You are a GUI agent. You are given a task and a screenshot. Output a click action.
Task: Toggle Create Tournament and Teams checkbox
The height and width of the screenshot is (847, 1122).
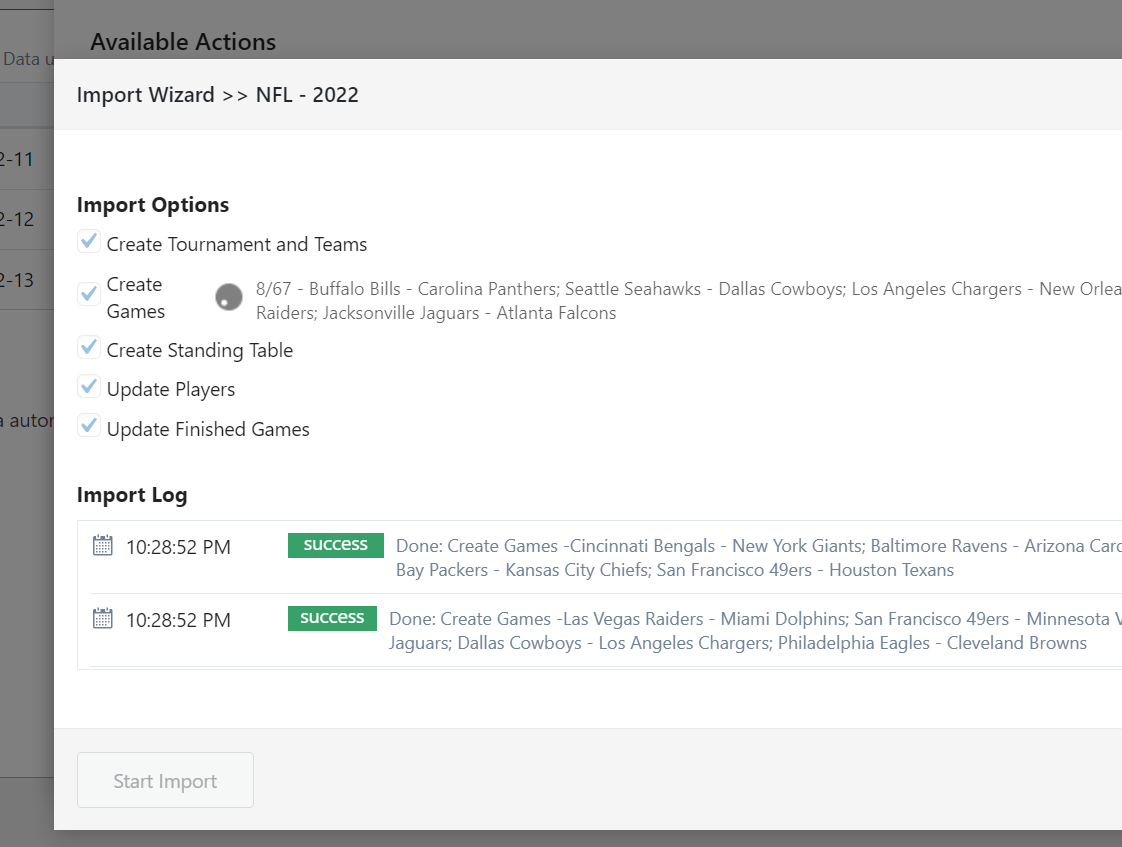[x=89, y=241]
